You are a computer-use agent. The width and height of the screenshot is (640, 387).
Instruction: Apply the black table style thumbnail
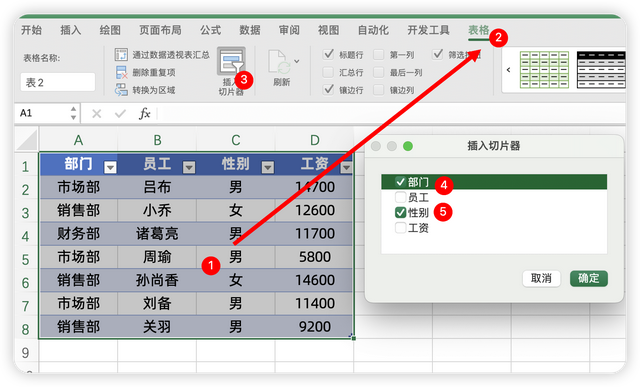pyautogui.click(x=601, y=70)
